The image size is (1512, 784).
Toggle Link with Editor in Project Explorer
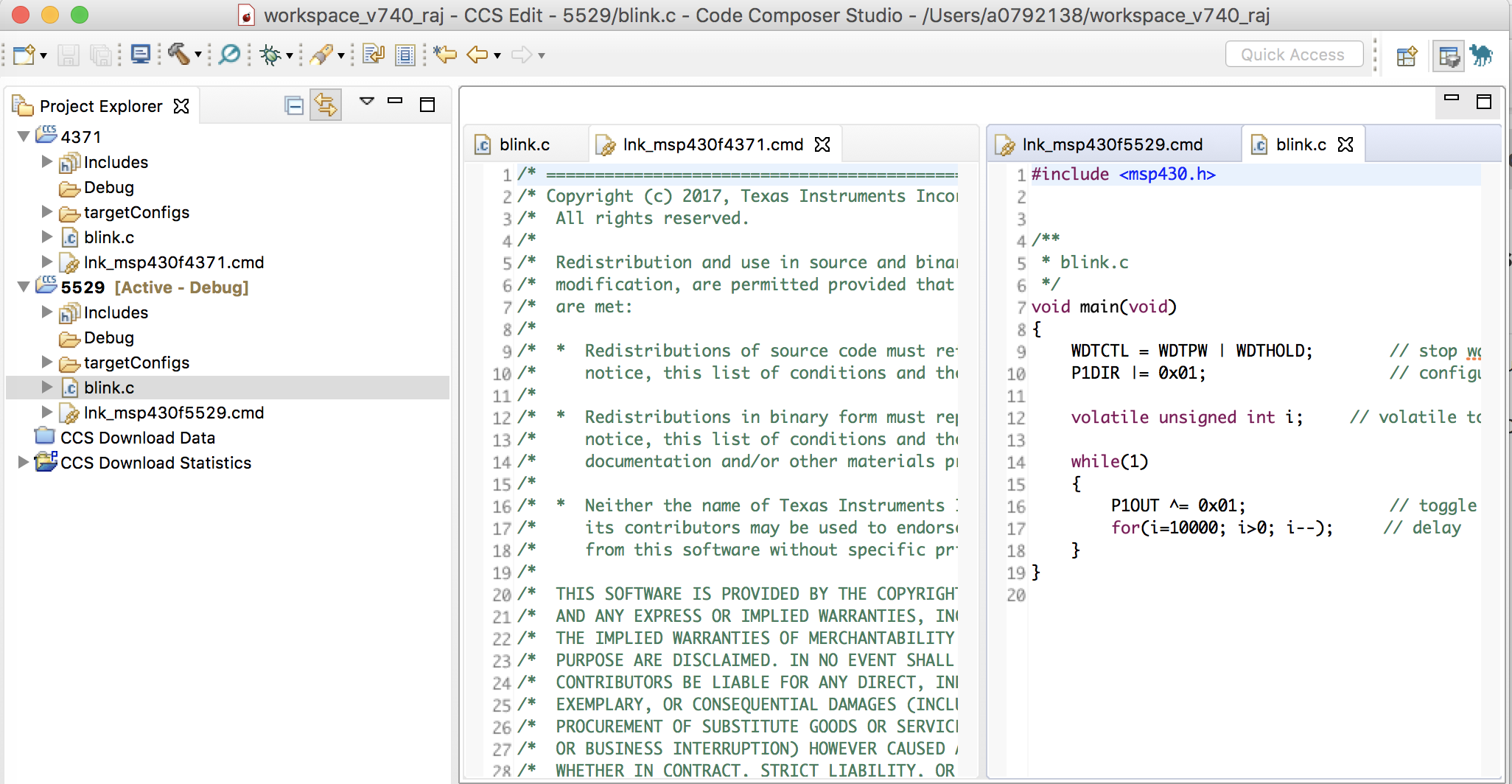click(x=326, y=105)
